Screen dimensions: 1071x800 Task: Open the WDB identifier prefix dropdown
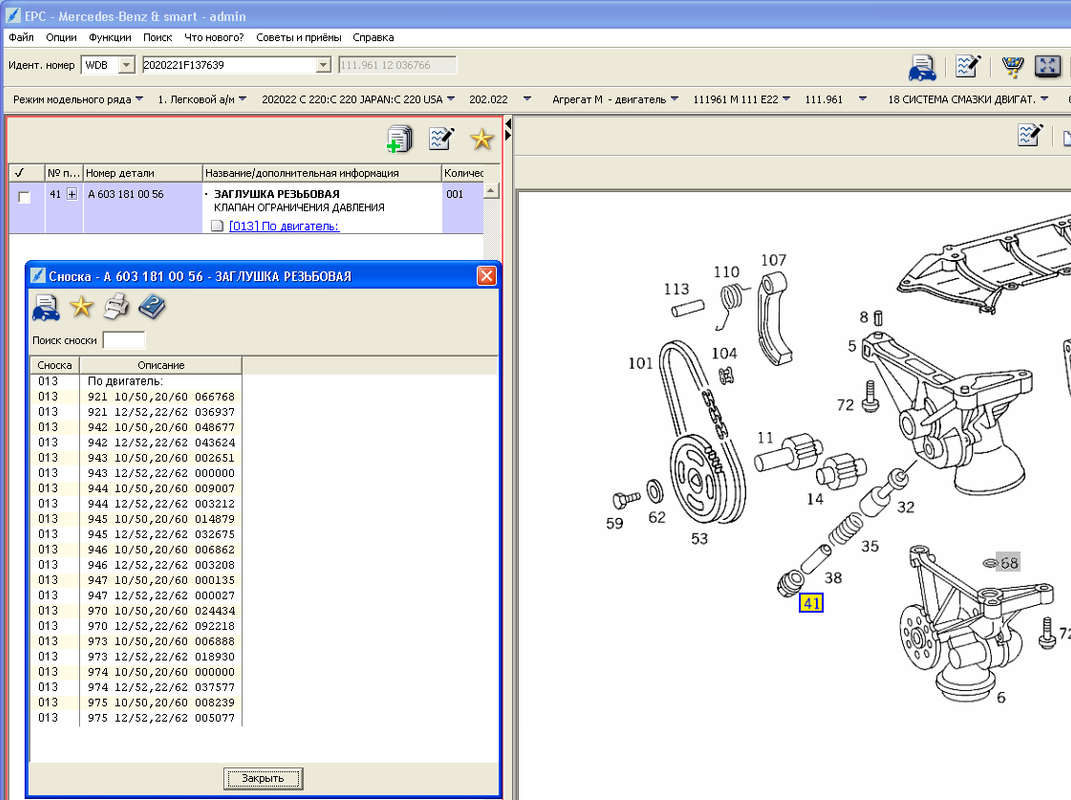coord(126,65)
